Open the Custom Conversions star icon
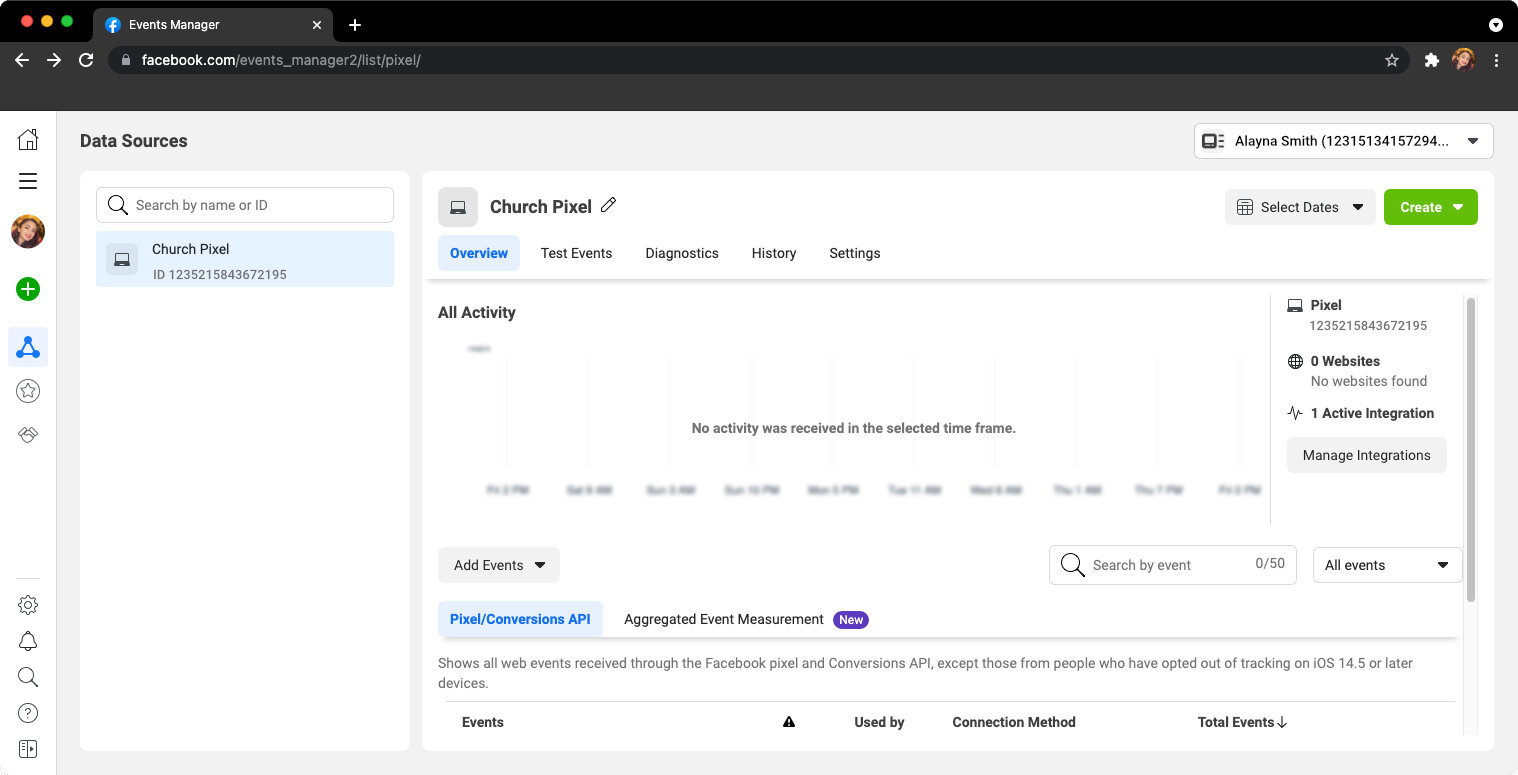The height and width of the screenshot is (775, 1518). 28,391
